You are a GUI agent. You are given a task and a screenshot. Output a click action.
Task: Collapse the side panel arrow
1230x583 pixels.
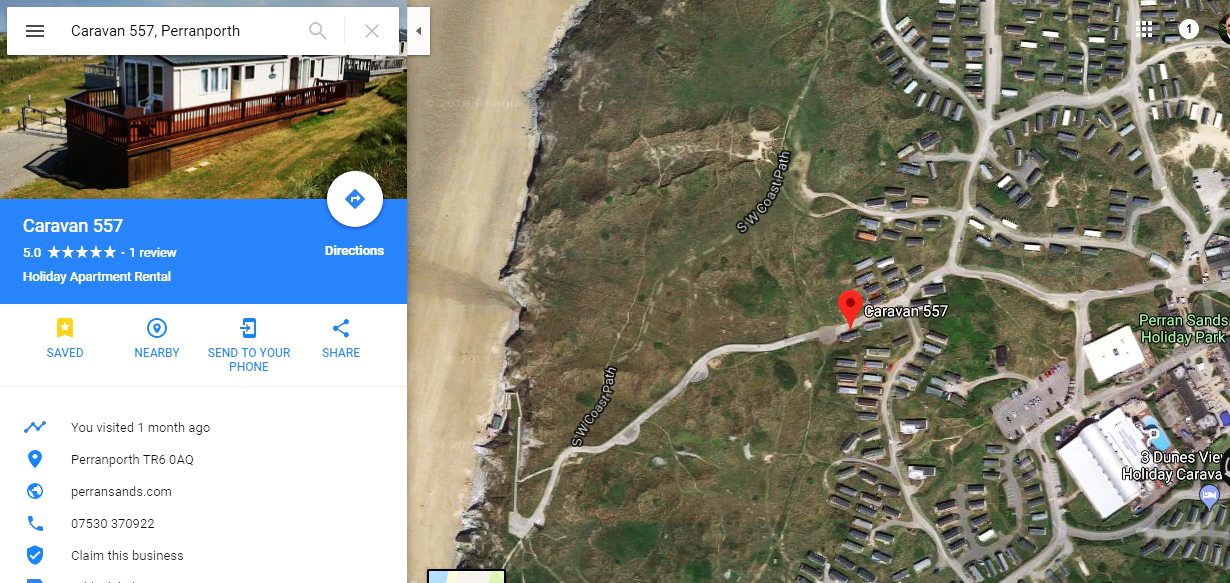click(418, 31)
